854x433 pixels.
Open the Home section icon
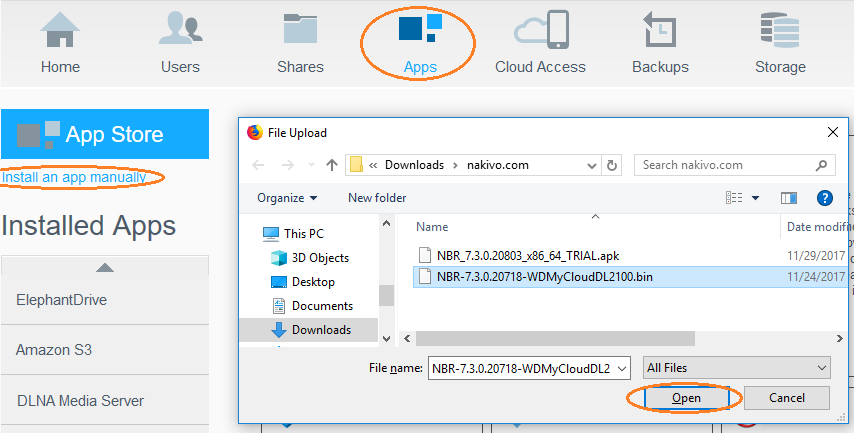60,30
